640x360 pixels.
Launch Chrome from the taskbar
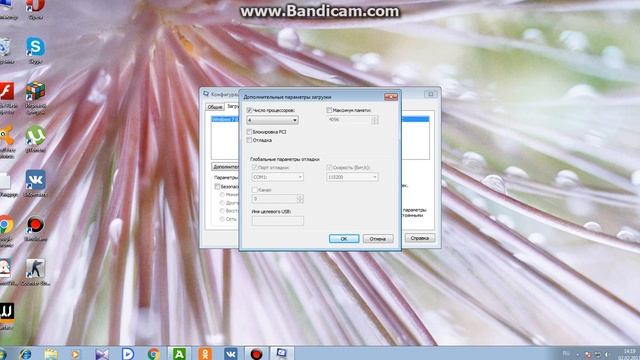[153, 354]
